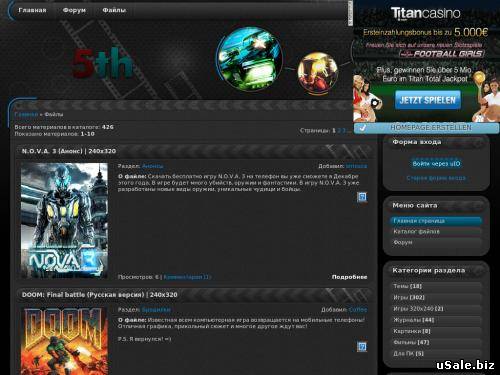Click the green racing game circle image
This screenshot has height=375, width=500.
(250, 59)
